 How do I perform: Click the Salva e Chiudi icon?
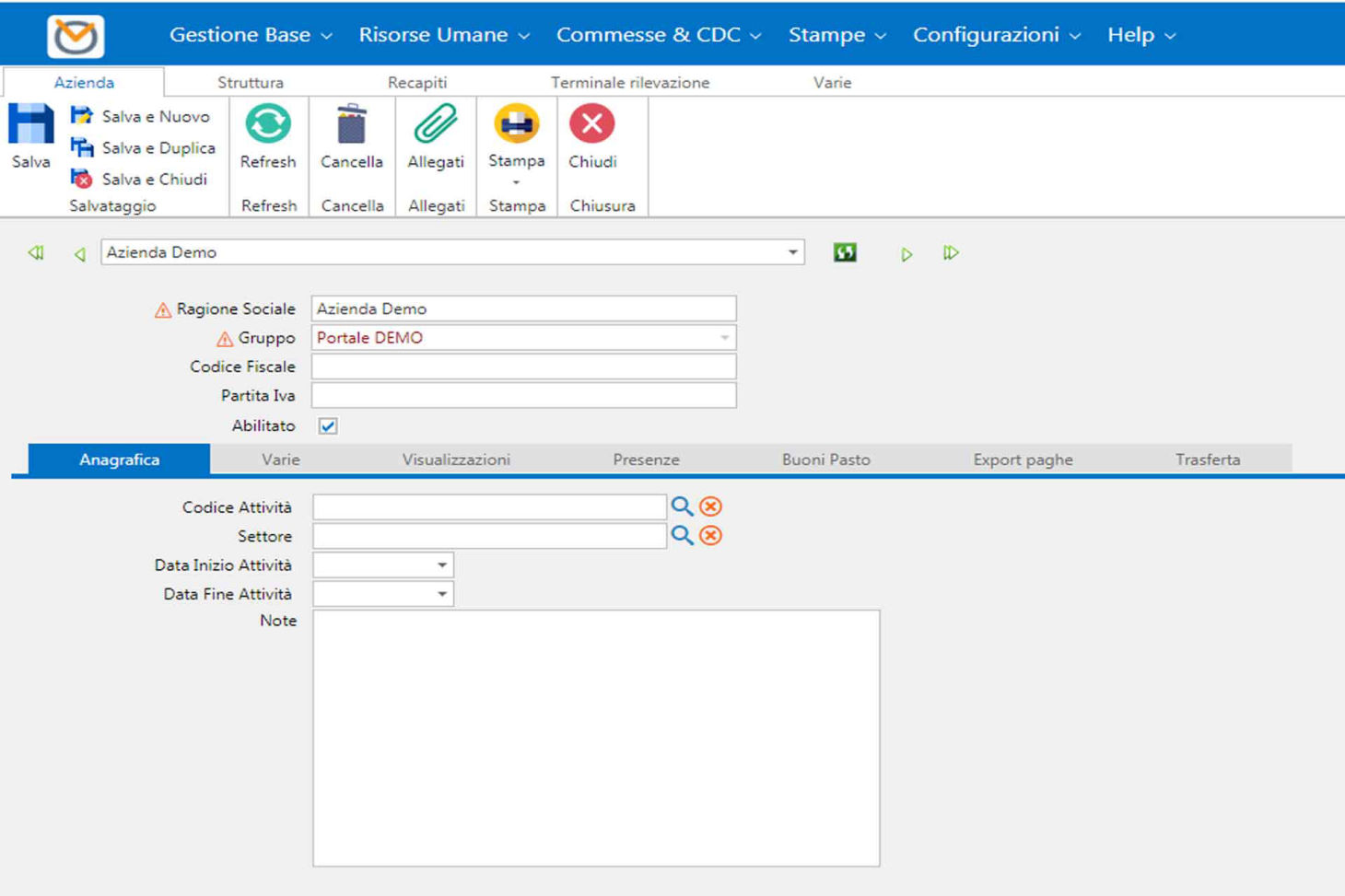coord(82,179)
